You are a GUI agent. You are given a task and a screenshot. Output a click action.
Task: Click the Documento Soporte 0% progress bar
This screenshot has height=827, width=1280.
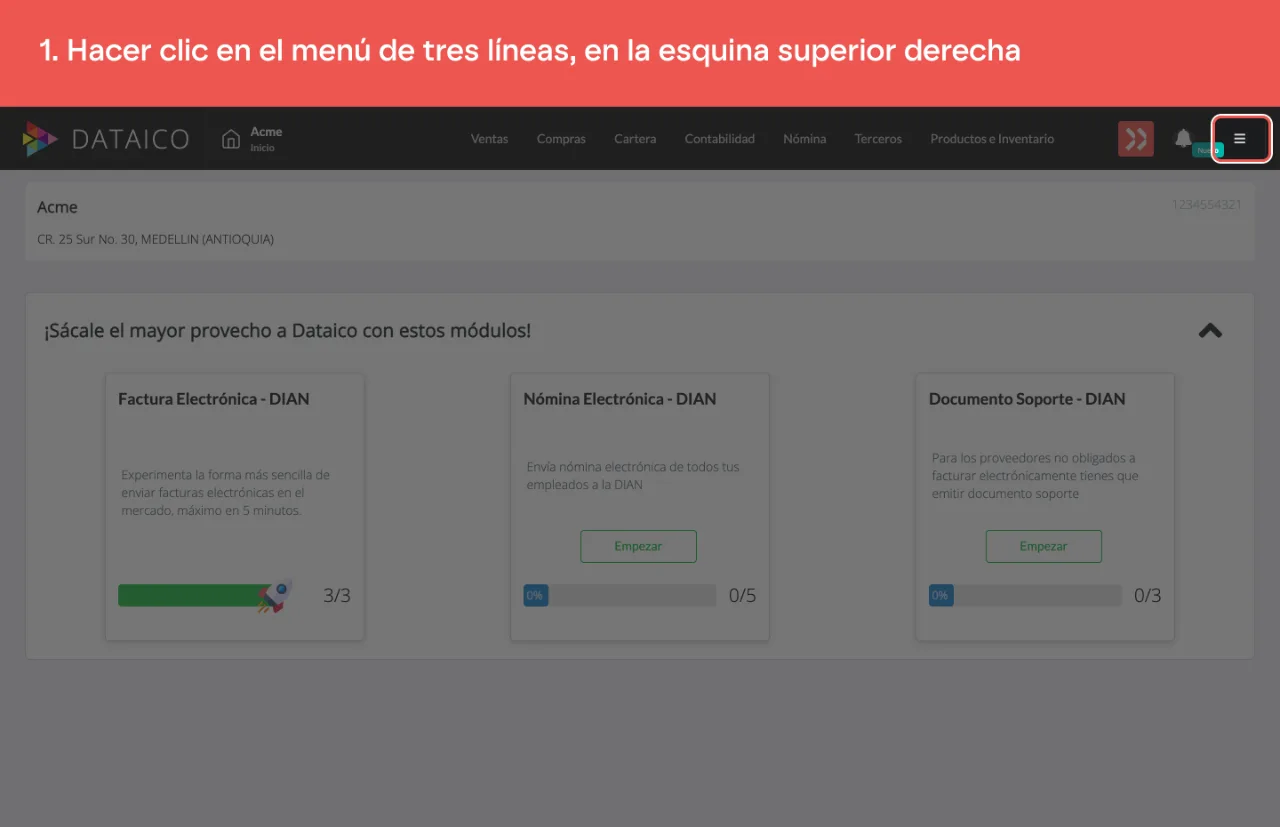1025,596
